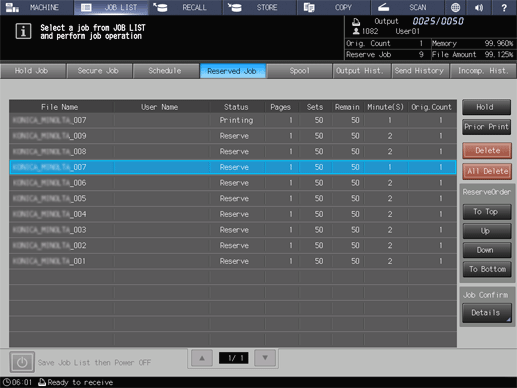Open the SCAN screen
This screenshot has height=388, width=517.
pyautogui.click(x=407, y=7)
